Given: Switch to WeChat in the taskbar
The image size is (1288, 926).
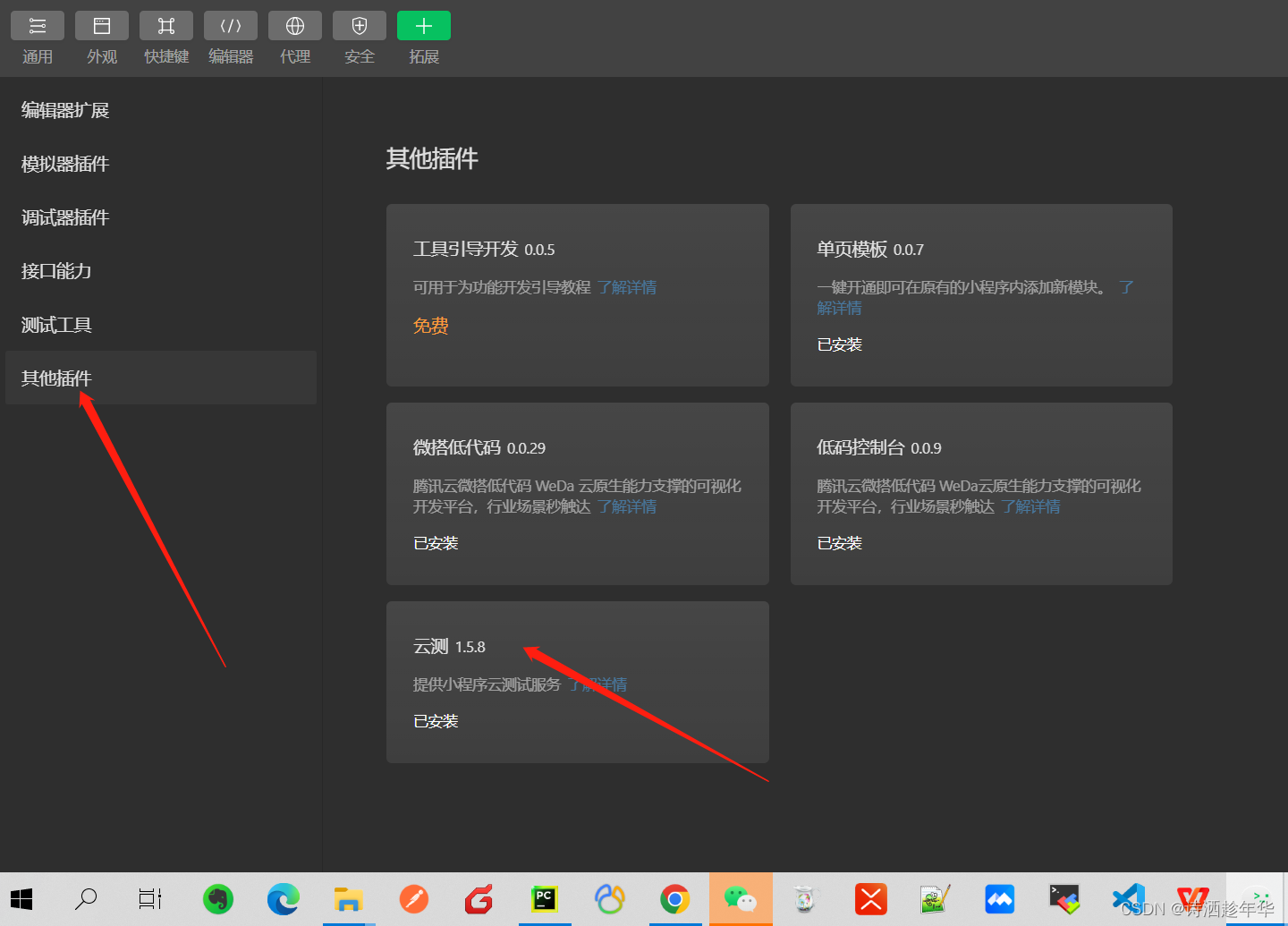Looking at the screenshot, I should [741, 899].
